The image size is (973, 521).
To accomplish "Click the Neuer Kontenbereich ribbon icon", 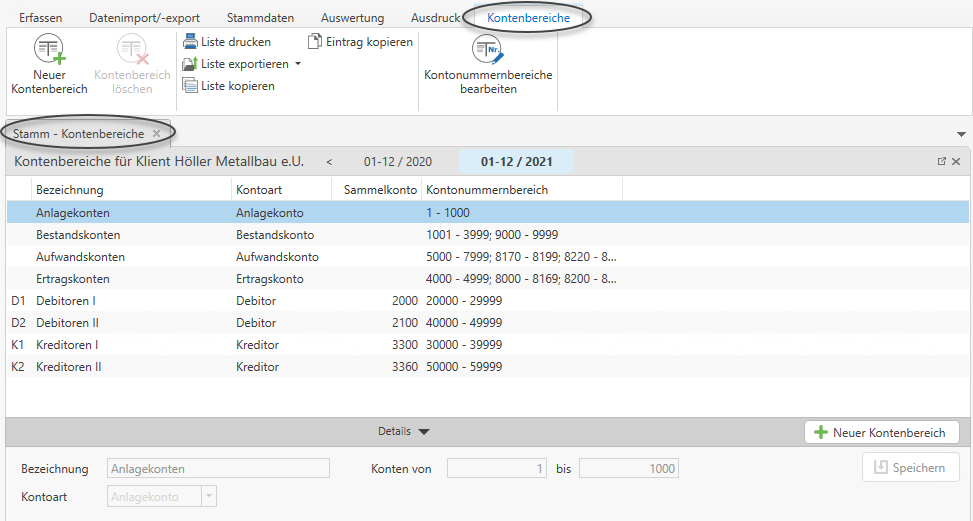I will [49, 50].
